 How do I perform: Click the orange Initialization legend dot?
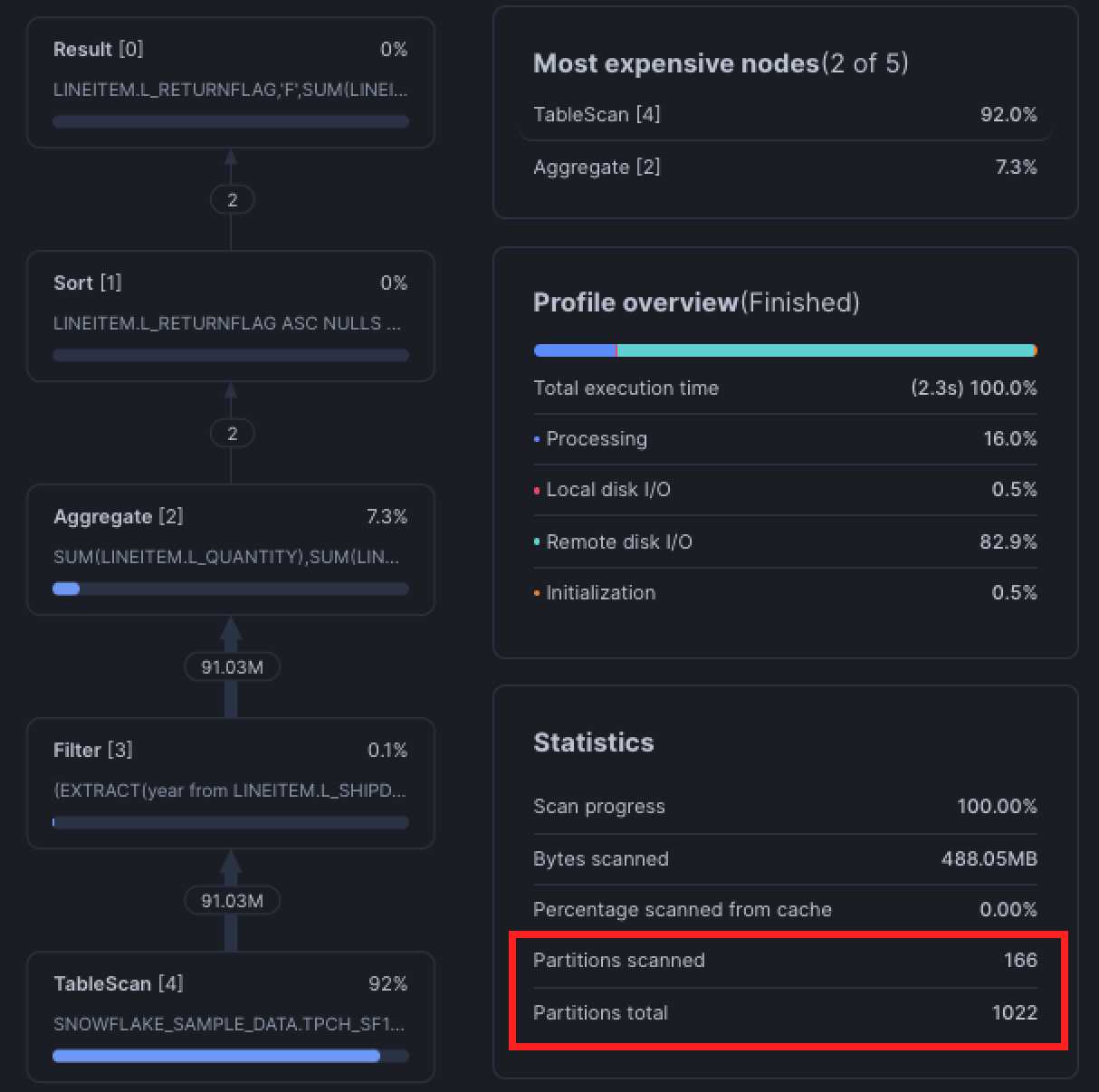537,594
